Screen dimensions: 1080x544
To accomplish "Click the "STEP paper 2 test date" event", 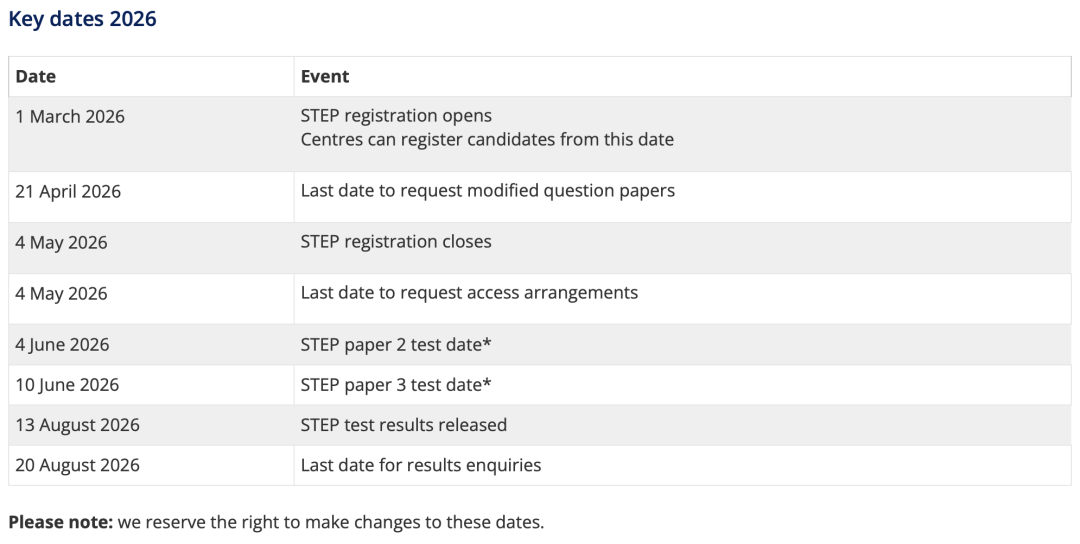I will tap(397, 345).
